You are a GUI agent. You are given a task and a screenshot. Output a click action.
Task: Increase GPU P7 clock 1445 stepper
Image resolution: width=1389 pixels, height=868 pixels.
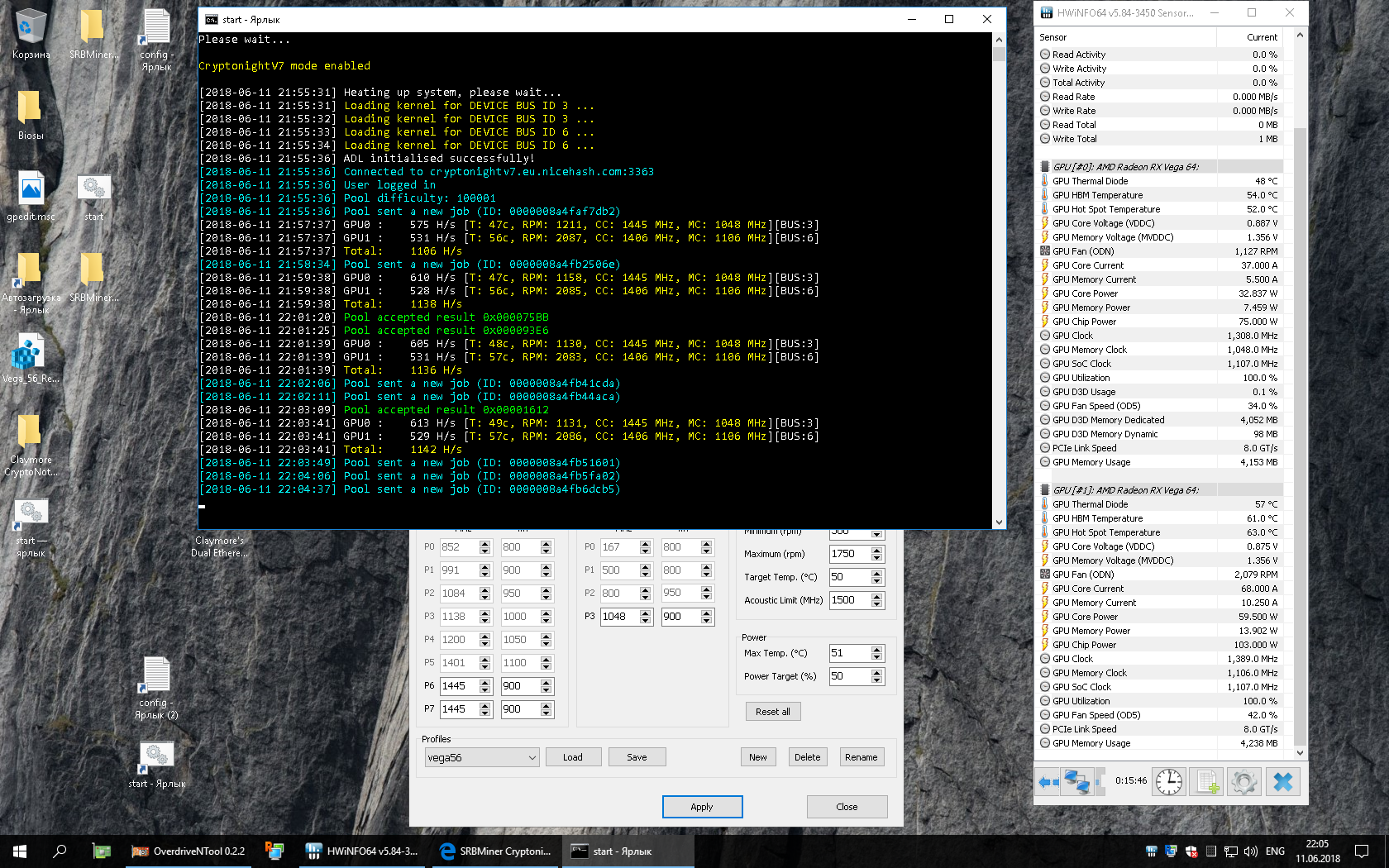(x=485, y=705)
